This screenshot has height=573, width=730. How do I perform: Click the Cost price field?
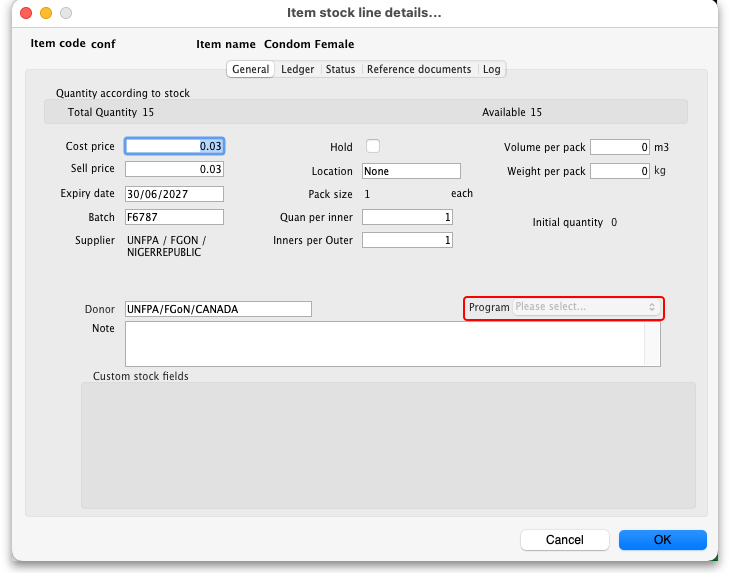click(x=174, y=146)
